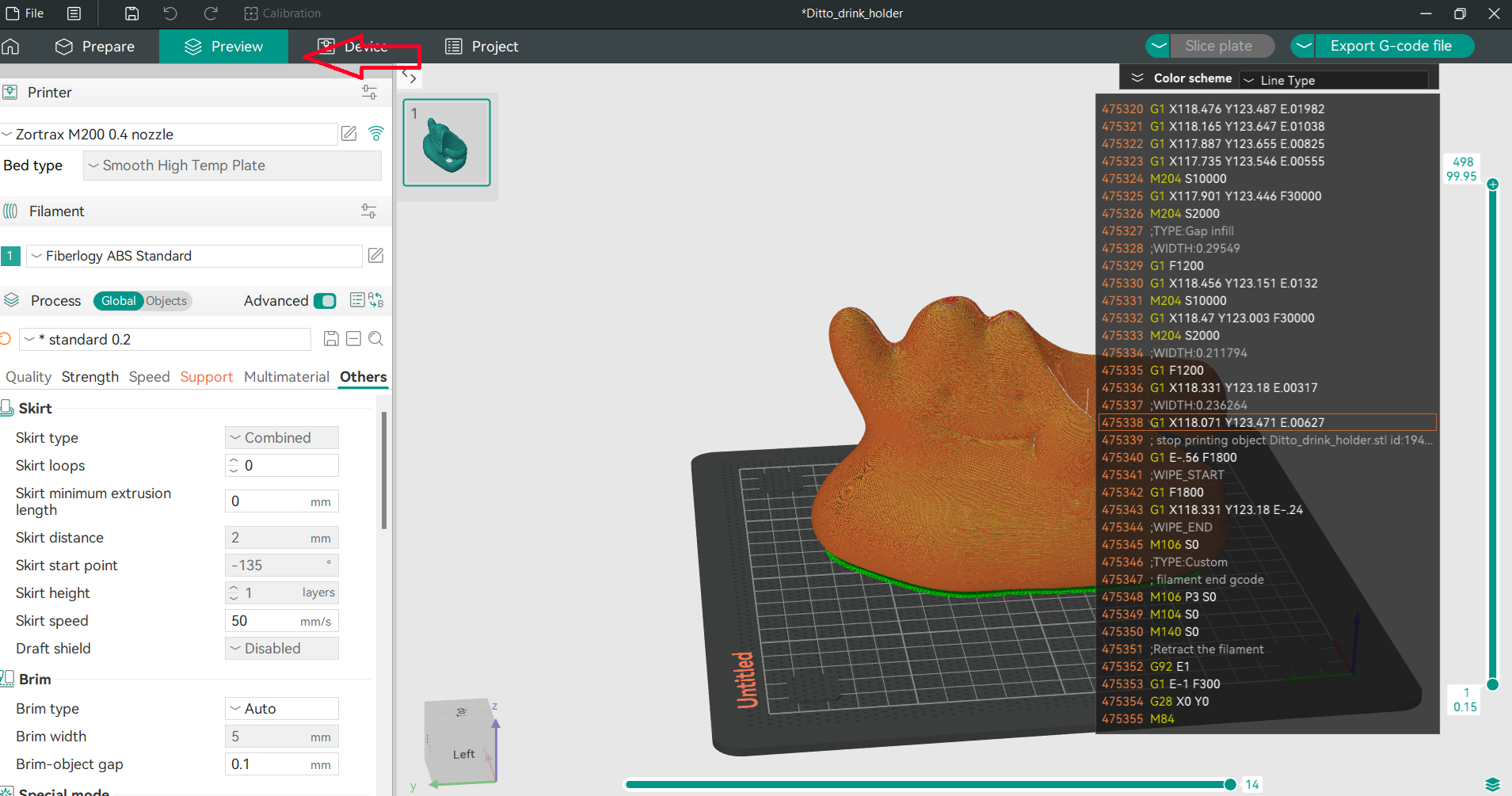
Task: Open the Color scheme Line Type dropdown
Action: point(1335,80)
